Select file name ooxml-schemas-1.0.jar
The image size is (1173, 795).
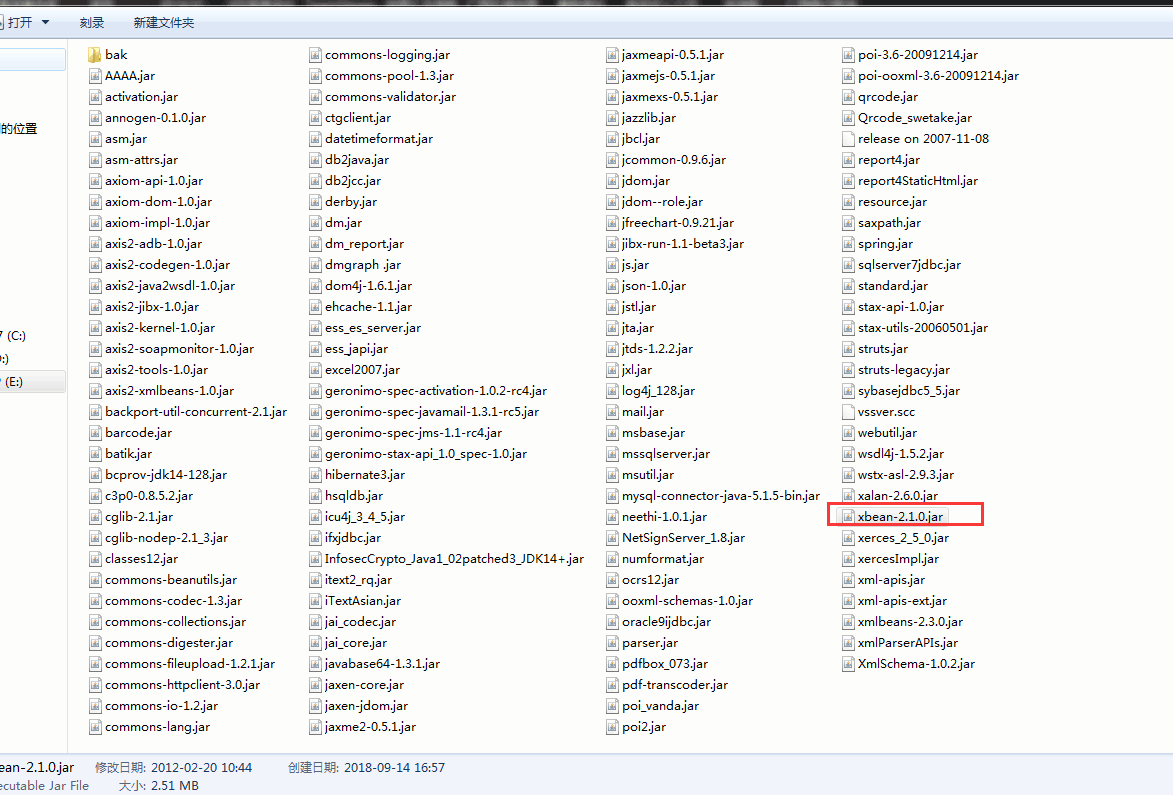point(687,601)
